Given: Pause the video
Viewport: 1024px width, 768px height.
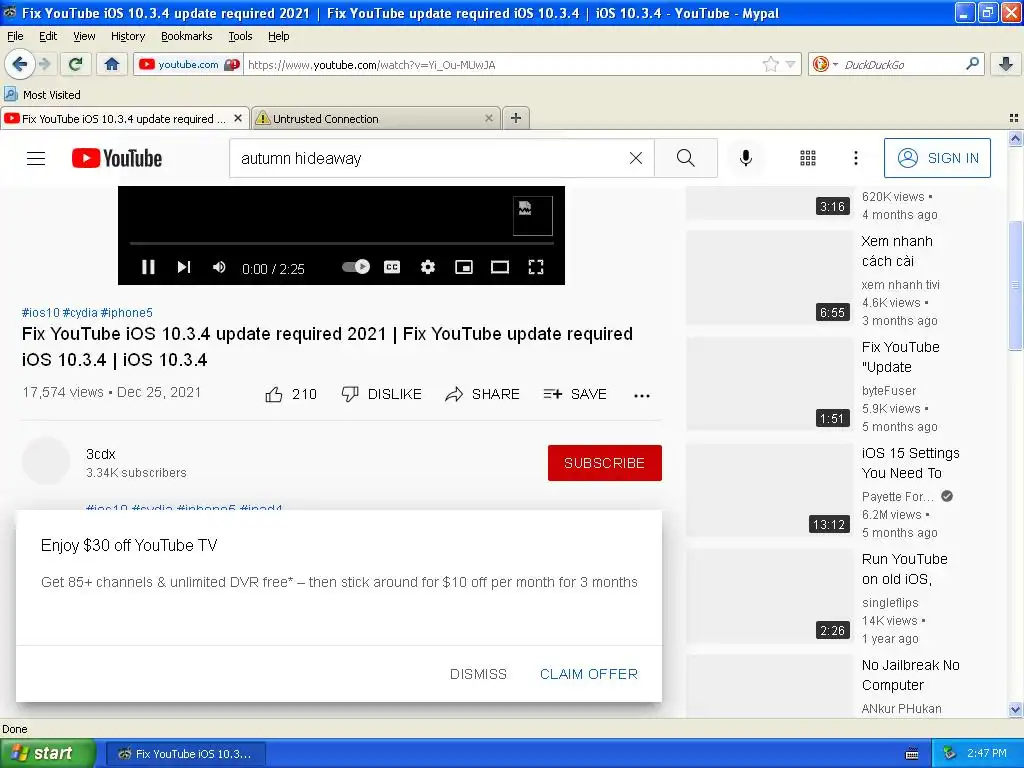Looking at the screenshot, I should (x=148, y=267).
